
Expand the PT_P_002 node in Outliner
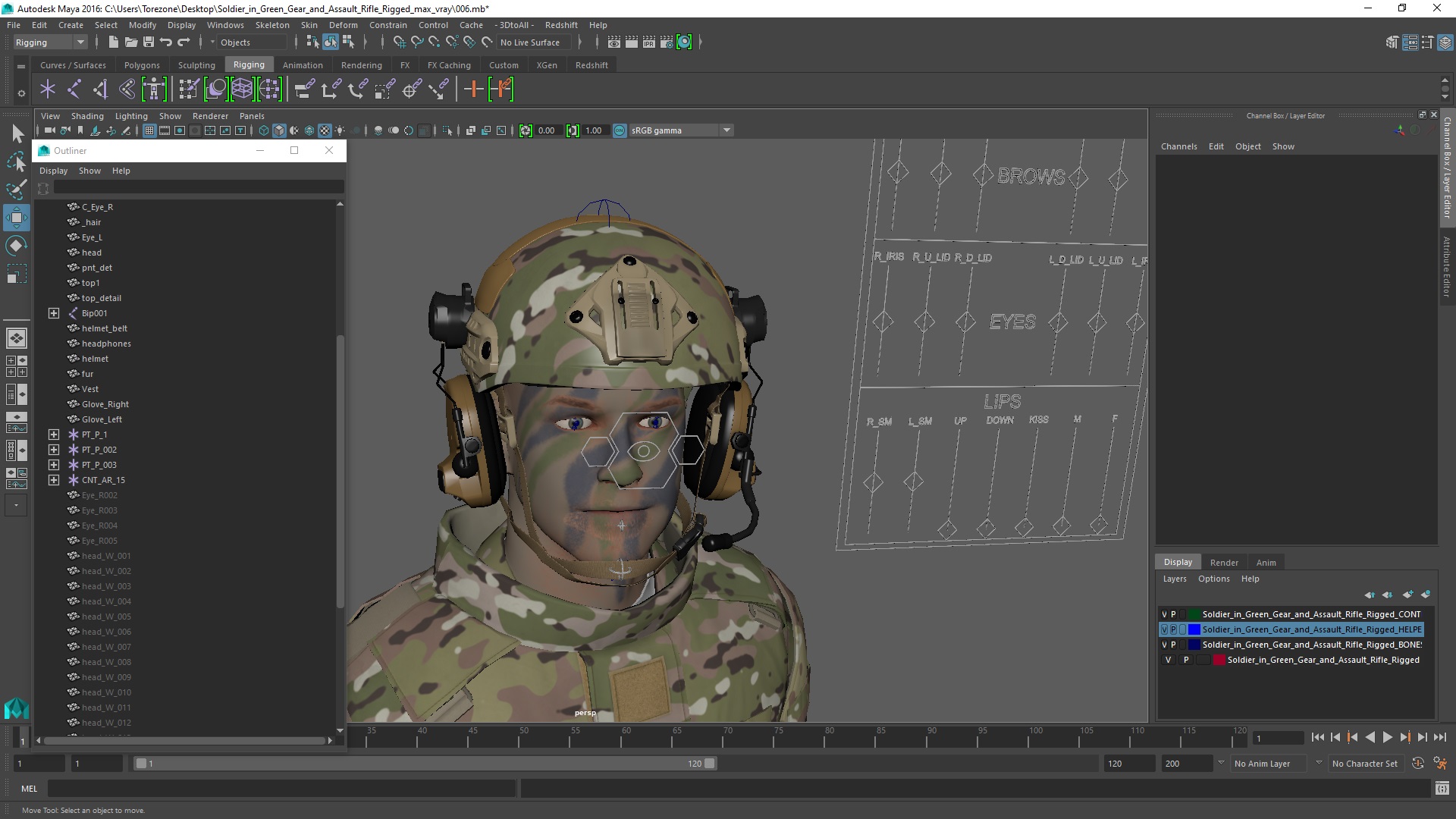tap(54, 450)
